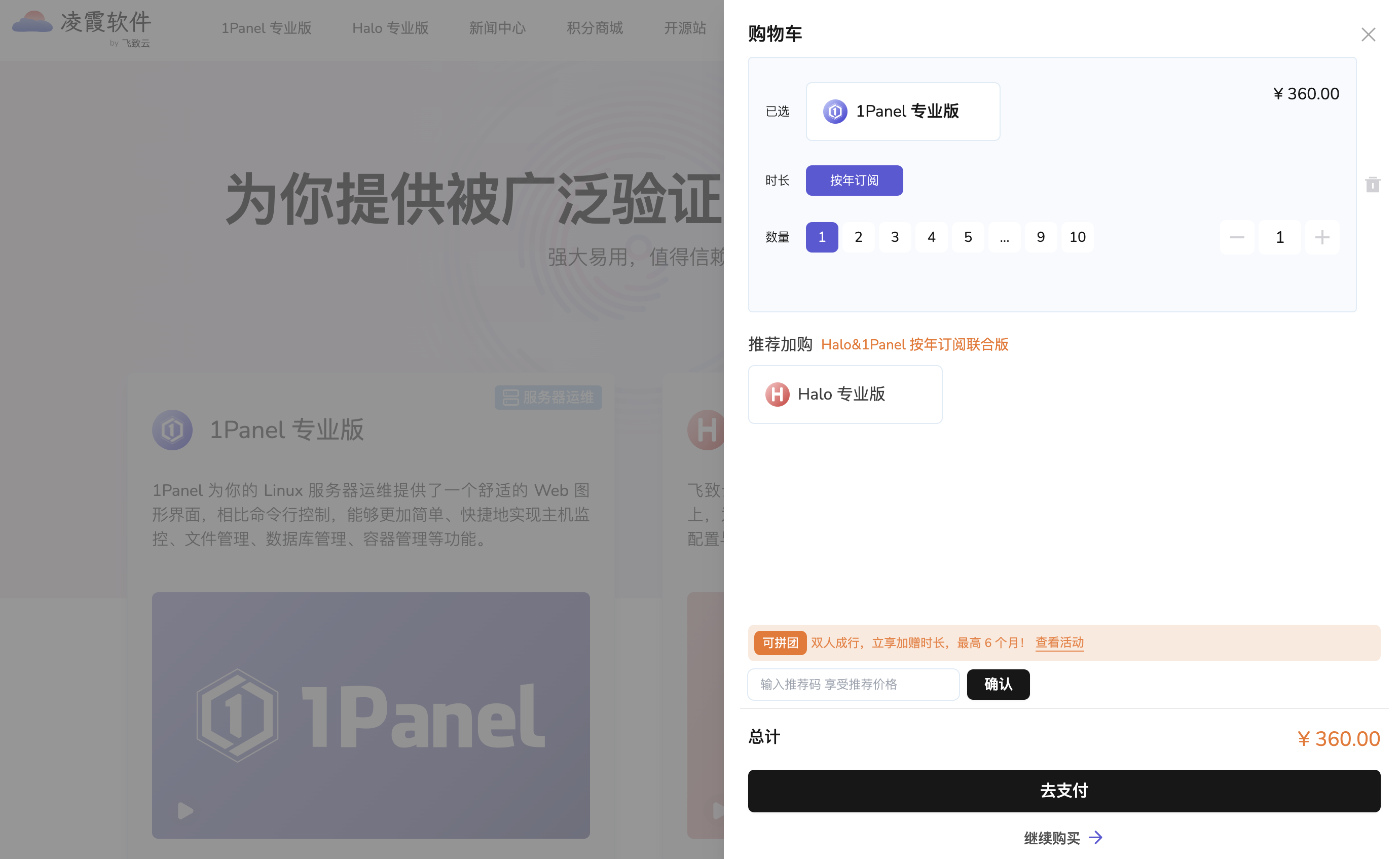This screenshot has width=1400, height=859.
Task: Add Halo 专业版 to the cart
Action: 845,395
